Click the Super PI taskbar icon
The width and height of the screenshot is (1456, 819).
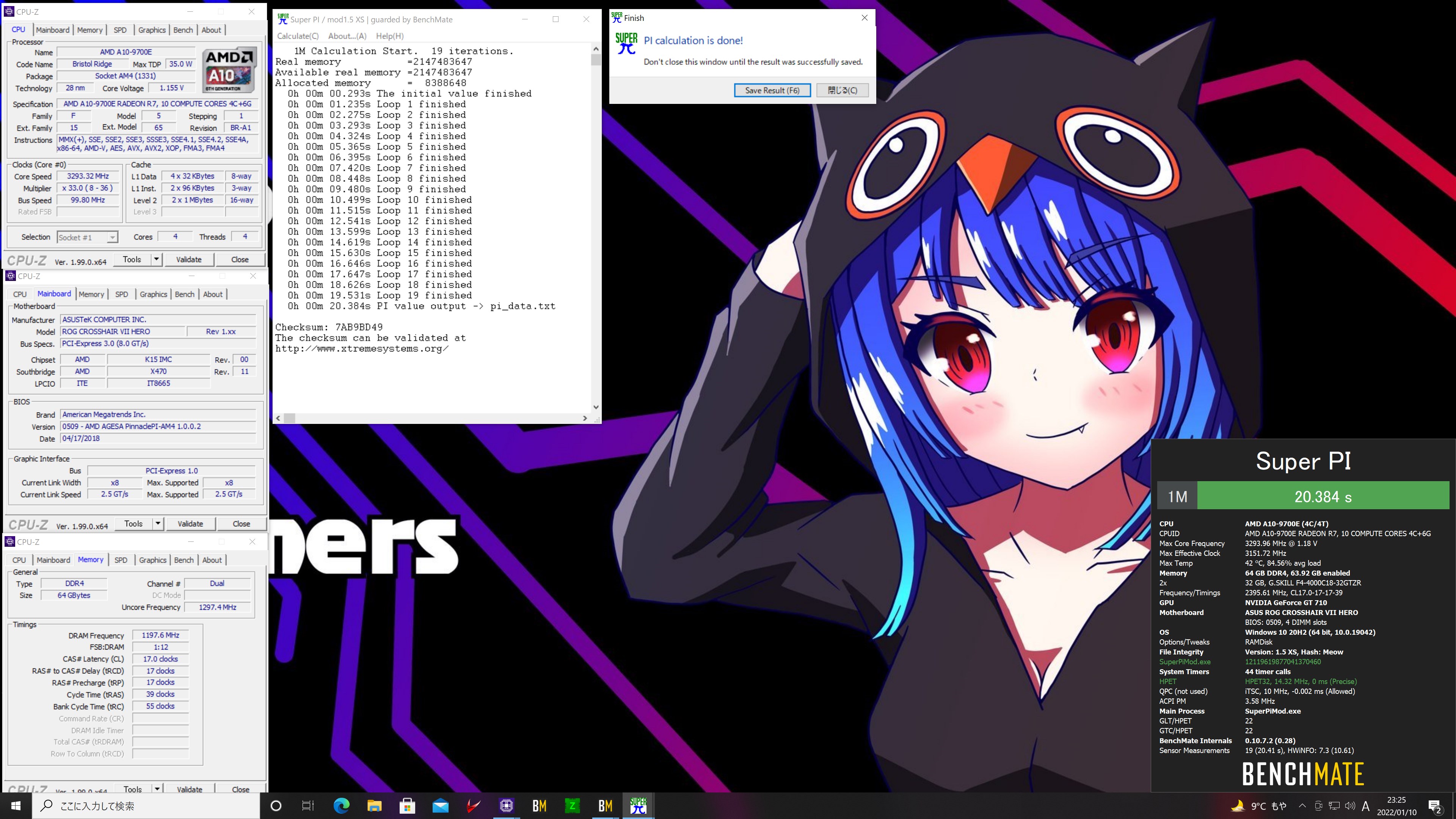pyautogui.click(x=638, y=805)
